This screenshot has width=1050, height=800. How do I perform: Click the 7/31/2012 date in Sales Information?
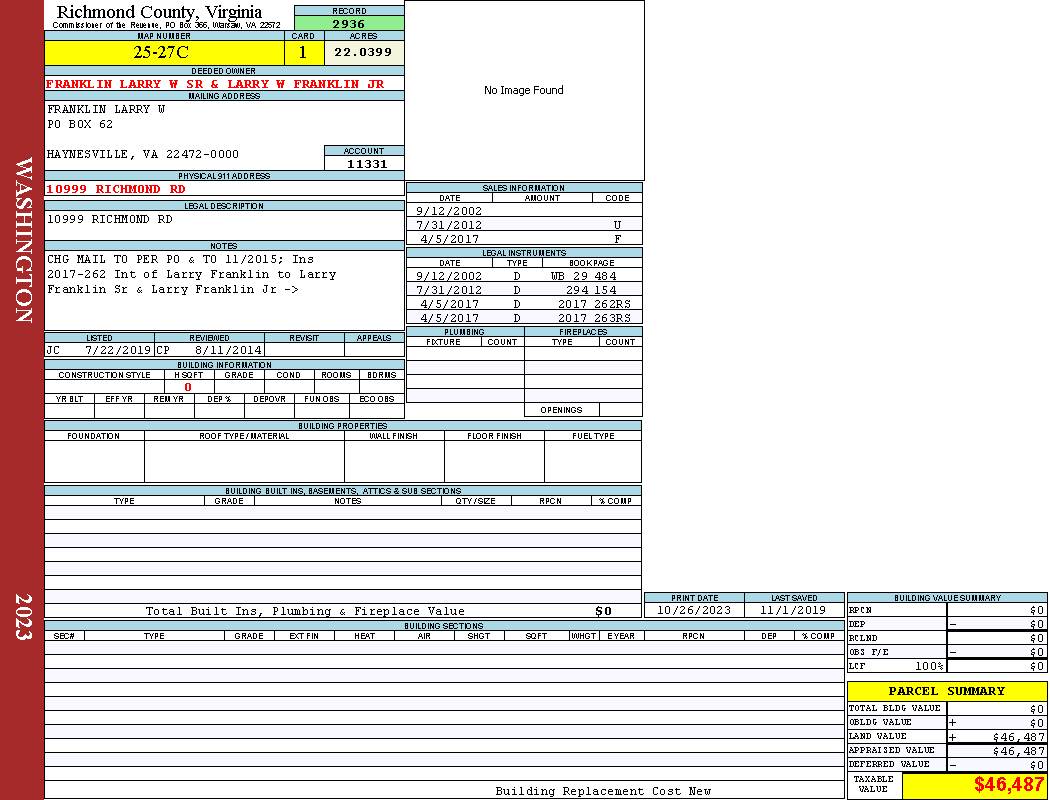449,225
